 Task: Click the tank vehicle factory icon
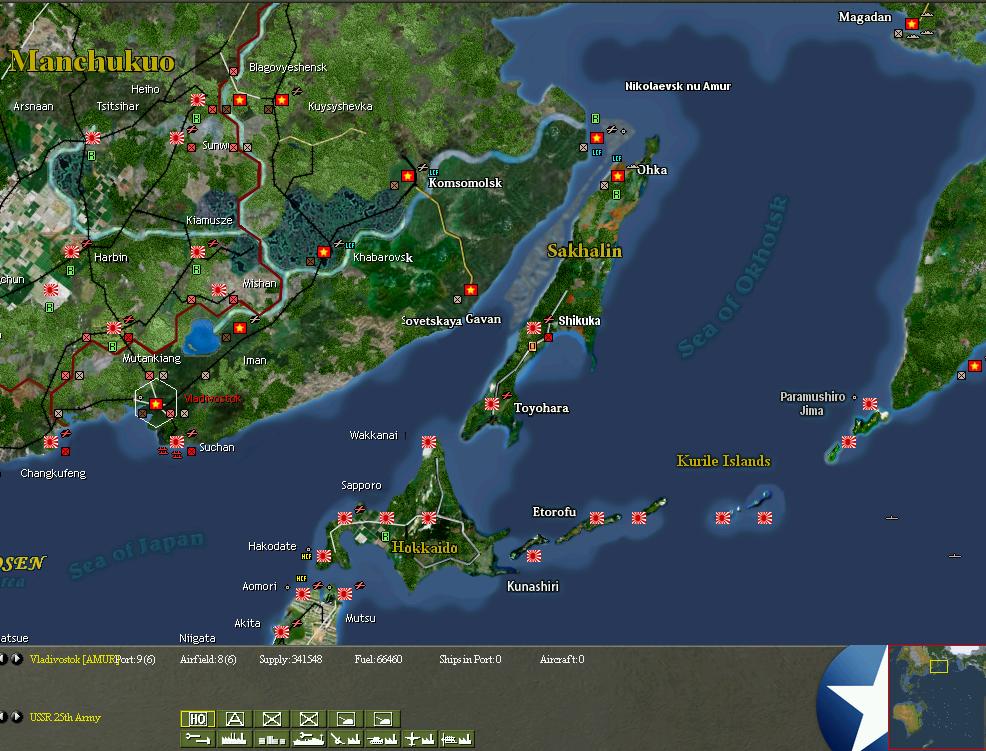383,739
